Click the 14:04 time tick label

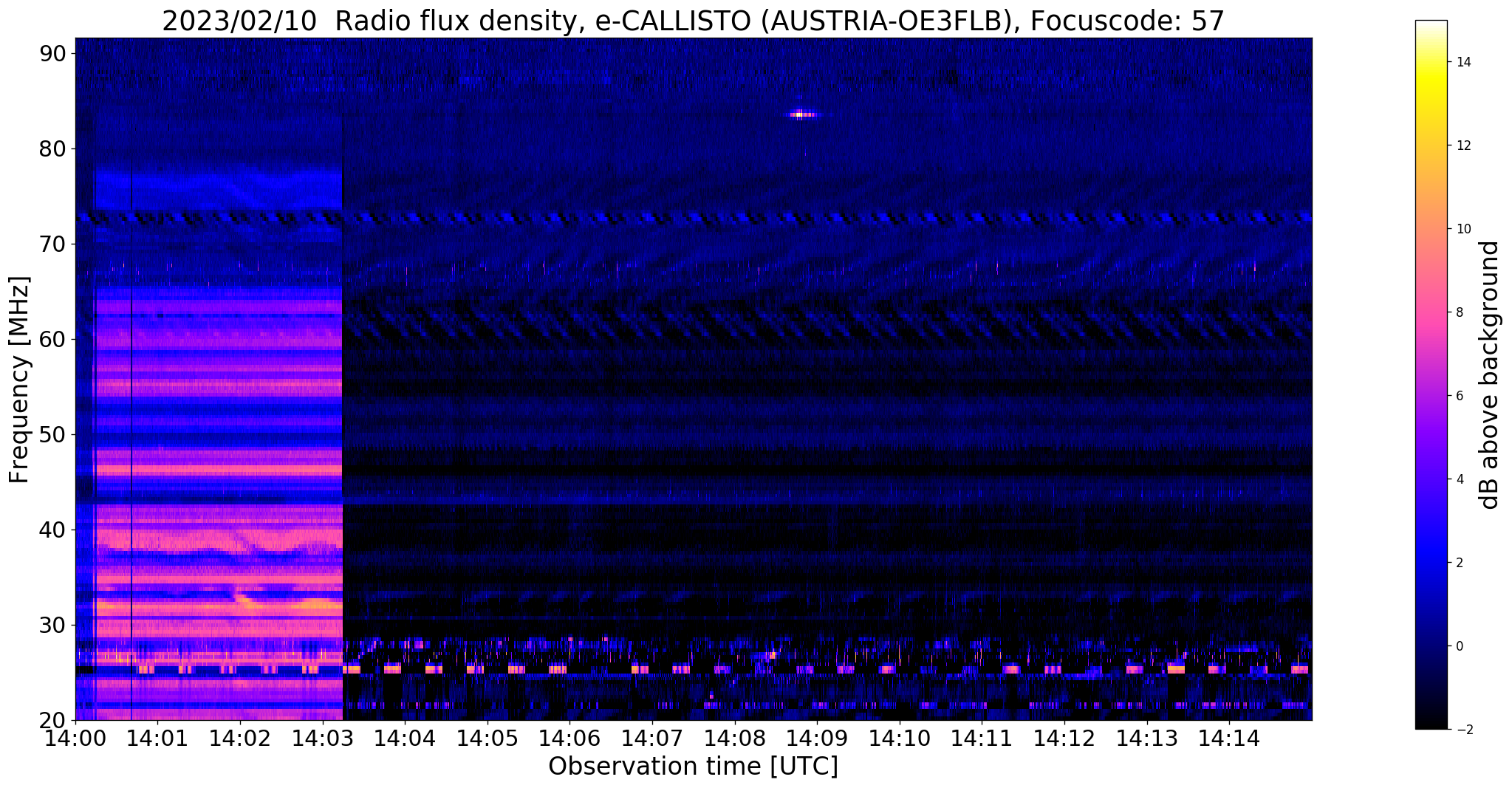point(405,739)
